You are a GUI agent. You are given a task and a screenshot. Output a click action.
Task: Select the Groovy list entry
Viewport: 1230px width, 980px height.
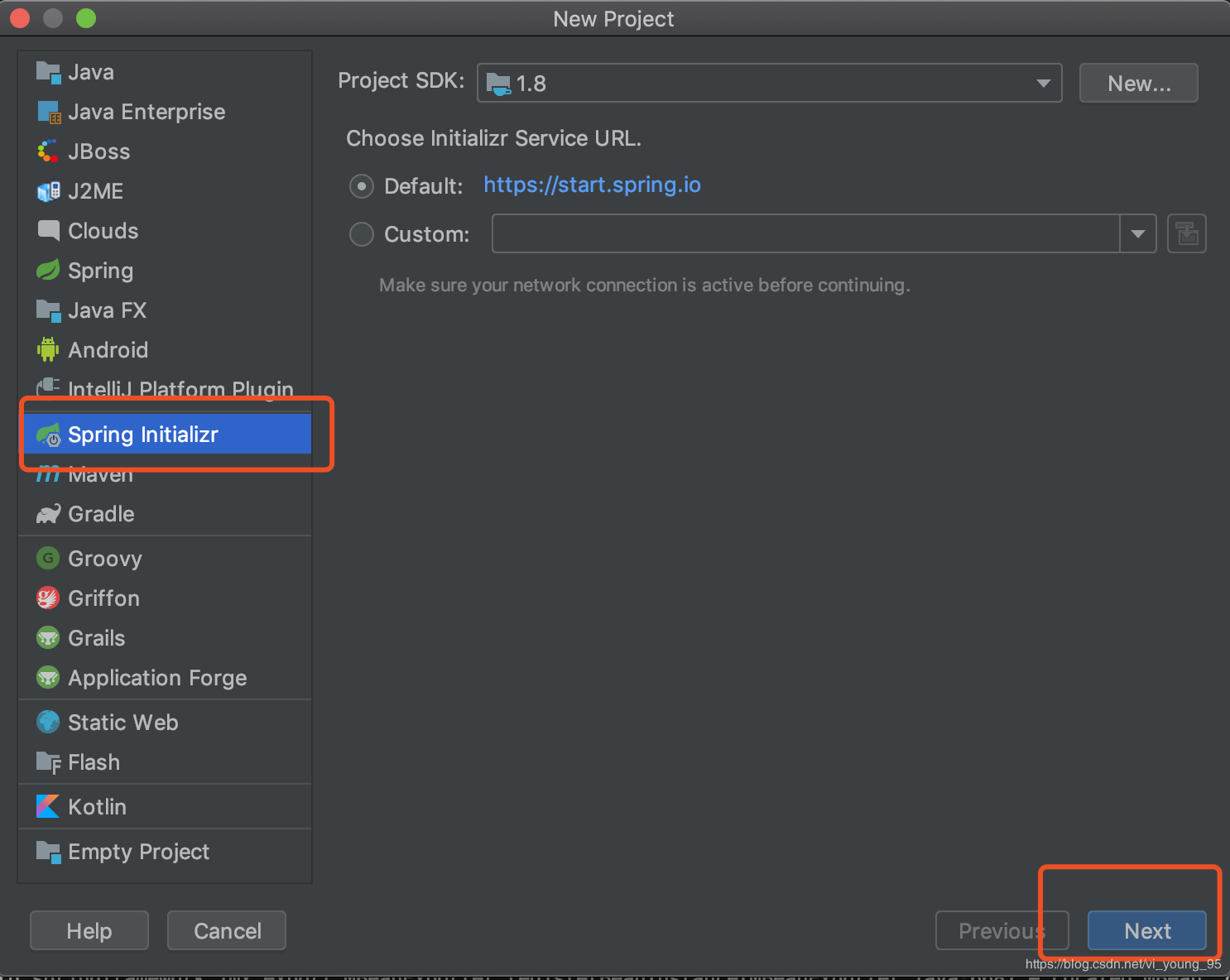166,559
